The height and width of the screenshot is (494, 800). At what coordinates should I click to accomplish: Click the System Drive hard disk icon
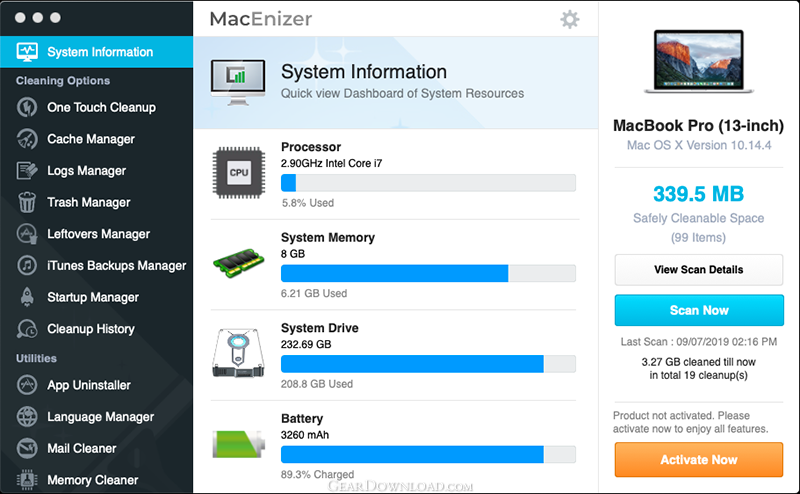click(x=239, y=353)
